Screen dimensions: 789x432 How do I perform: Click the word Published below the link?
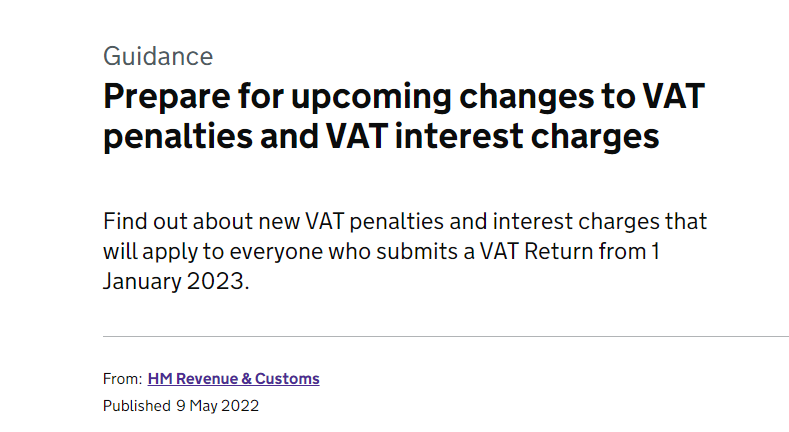coord(137,406)
